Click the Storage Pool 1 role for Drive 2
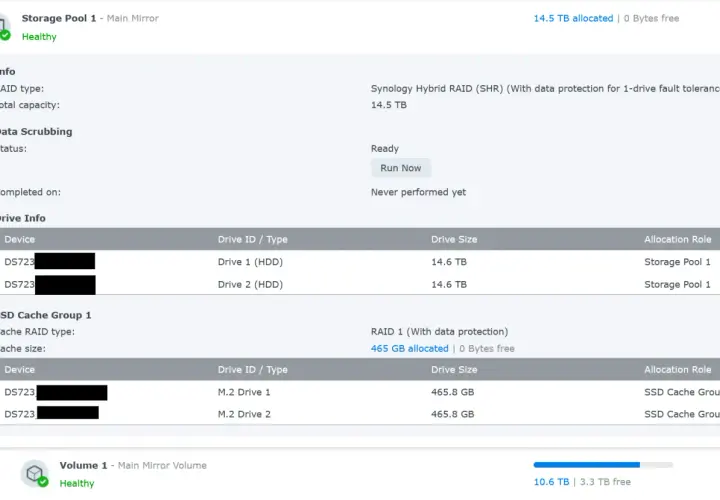Screen dimensions: 720x500 [677, 284]
